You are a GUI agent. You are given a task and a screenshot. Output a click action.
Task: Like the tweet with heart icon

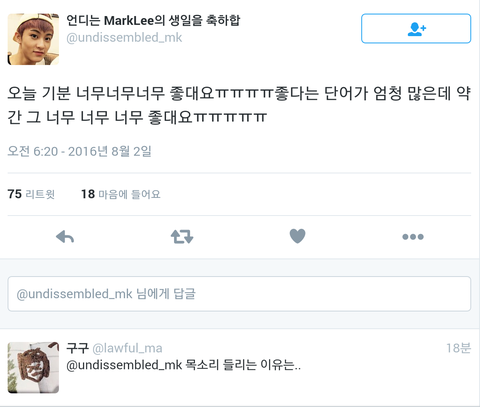[297, 236]
